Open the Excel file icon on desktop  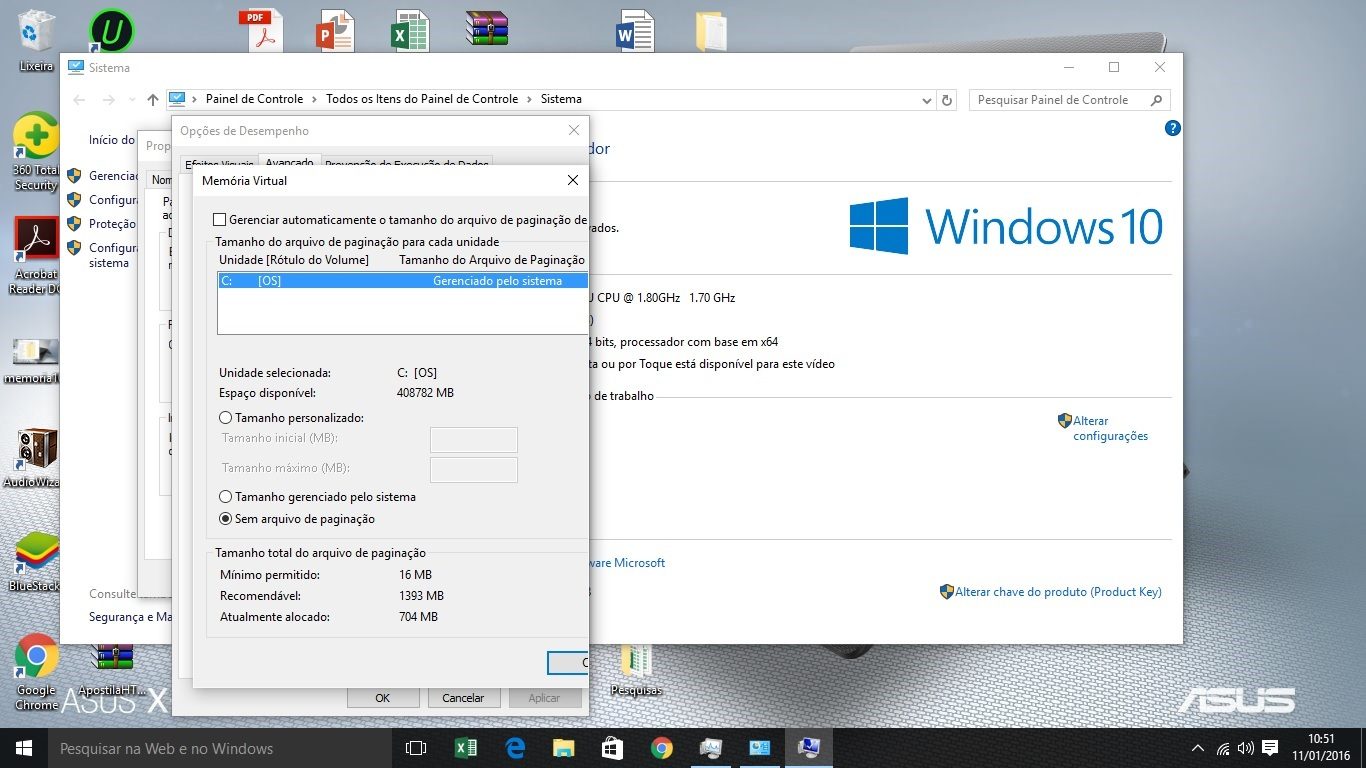coord(410,31)
